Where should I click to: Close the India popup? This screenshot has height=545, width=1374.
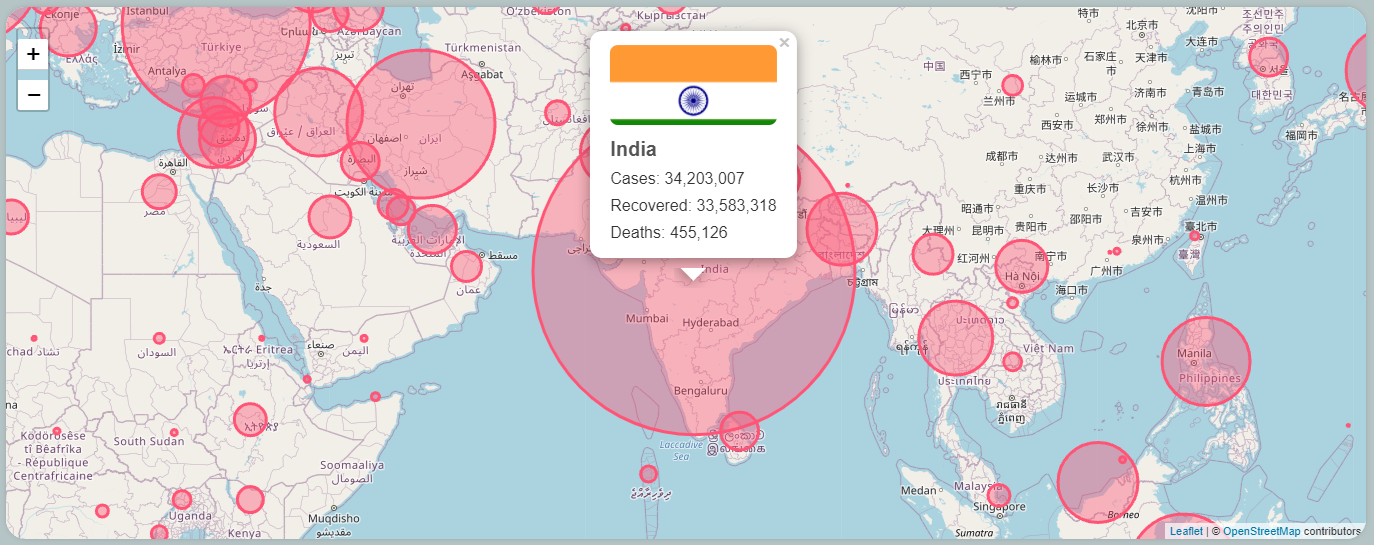[784, 42]
